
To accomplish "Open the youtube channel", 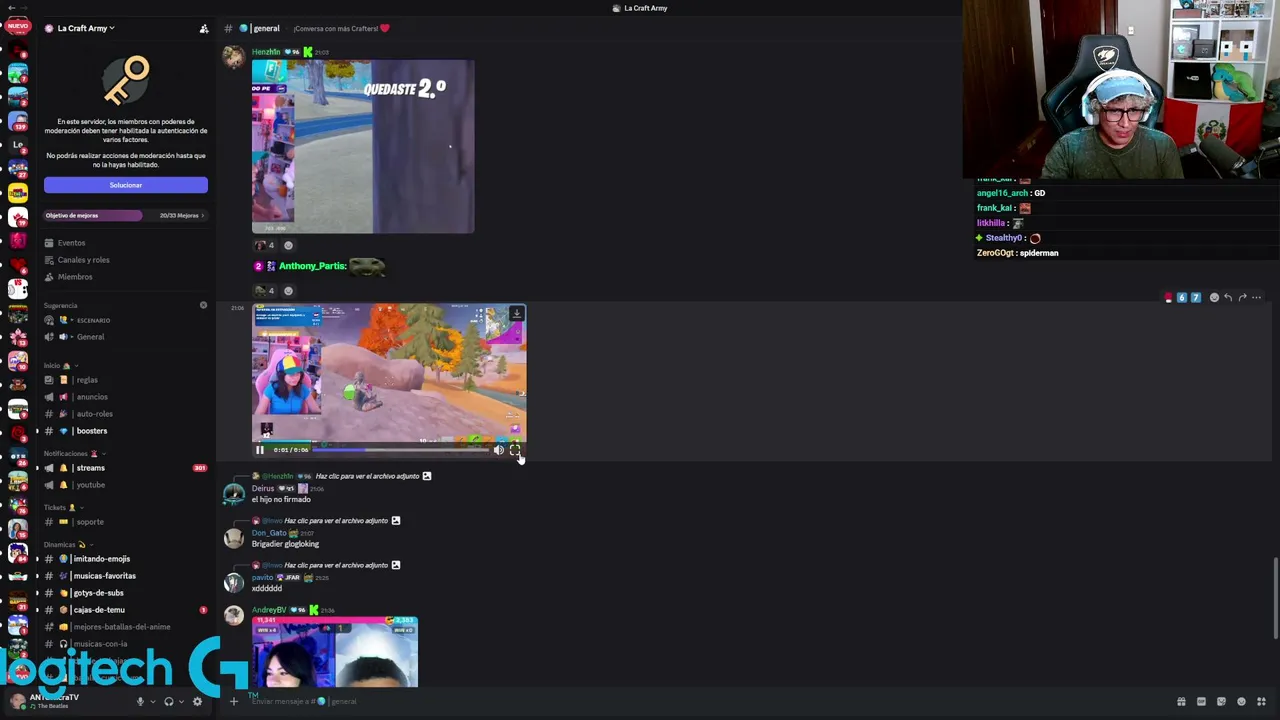I will pyautogui.click(x=90, y=485).
